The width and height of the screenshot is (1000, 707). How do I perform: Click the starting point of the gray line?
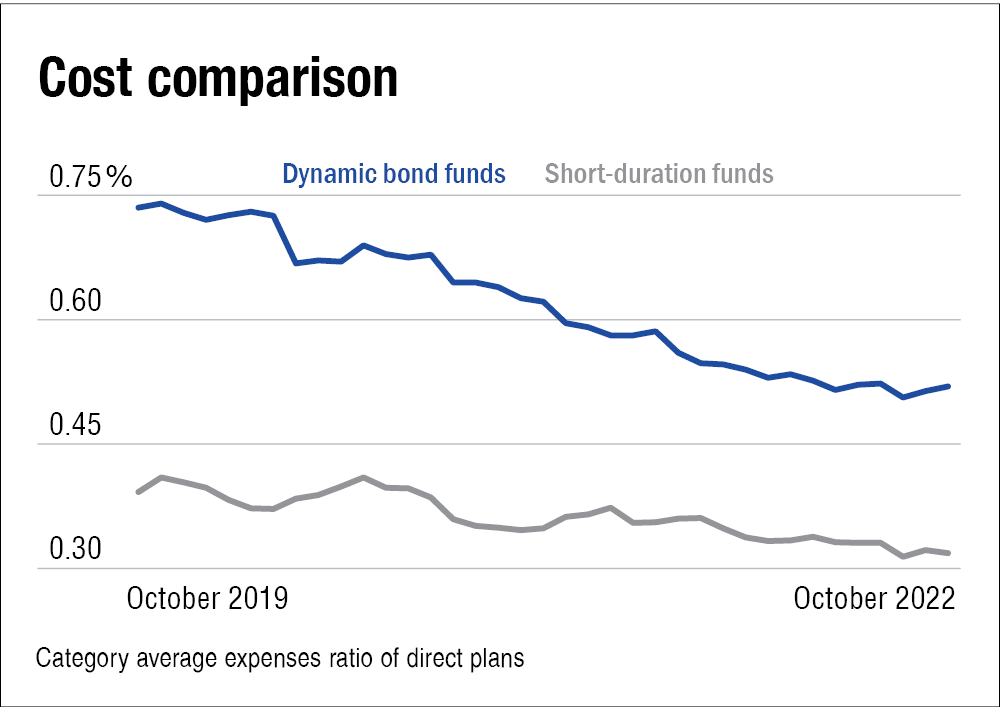(x=138, y=492)
